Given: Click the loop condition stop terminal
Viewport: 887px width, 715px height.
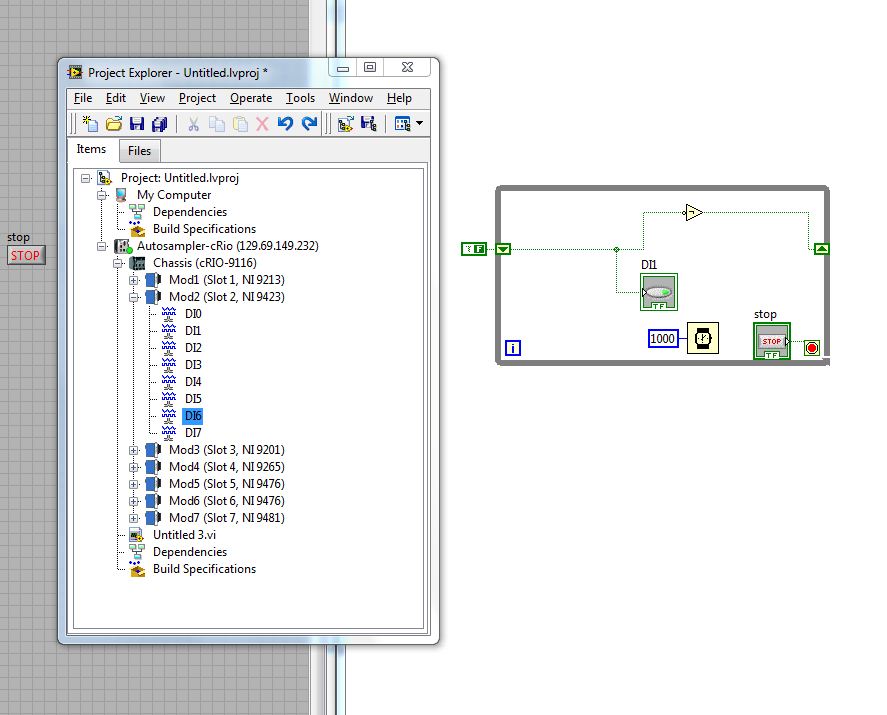Looking at the screenshot, I should (x=812, y=348).
